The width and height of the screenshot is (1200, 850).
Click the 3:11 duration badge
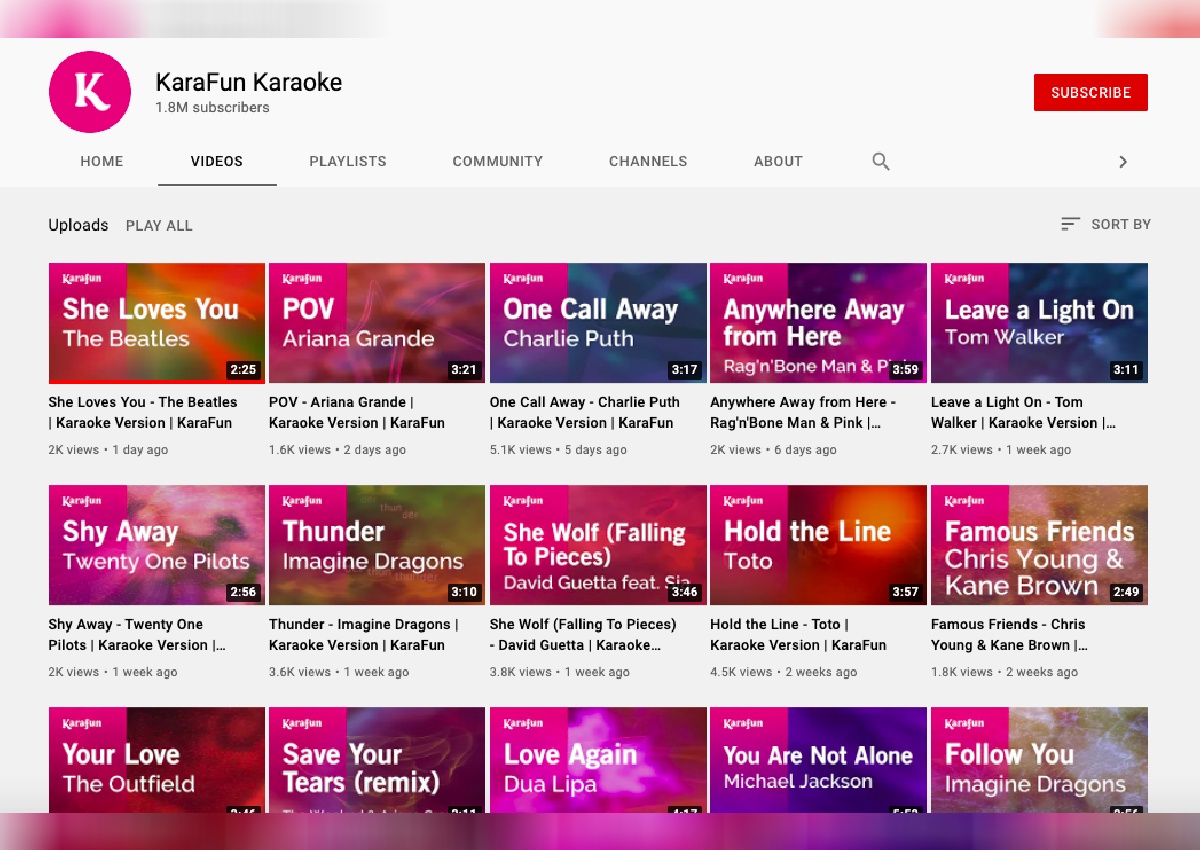pyautogui.click(x=1126, y=370)
